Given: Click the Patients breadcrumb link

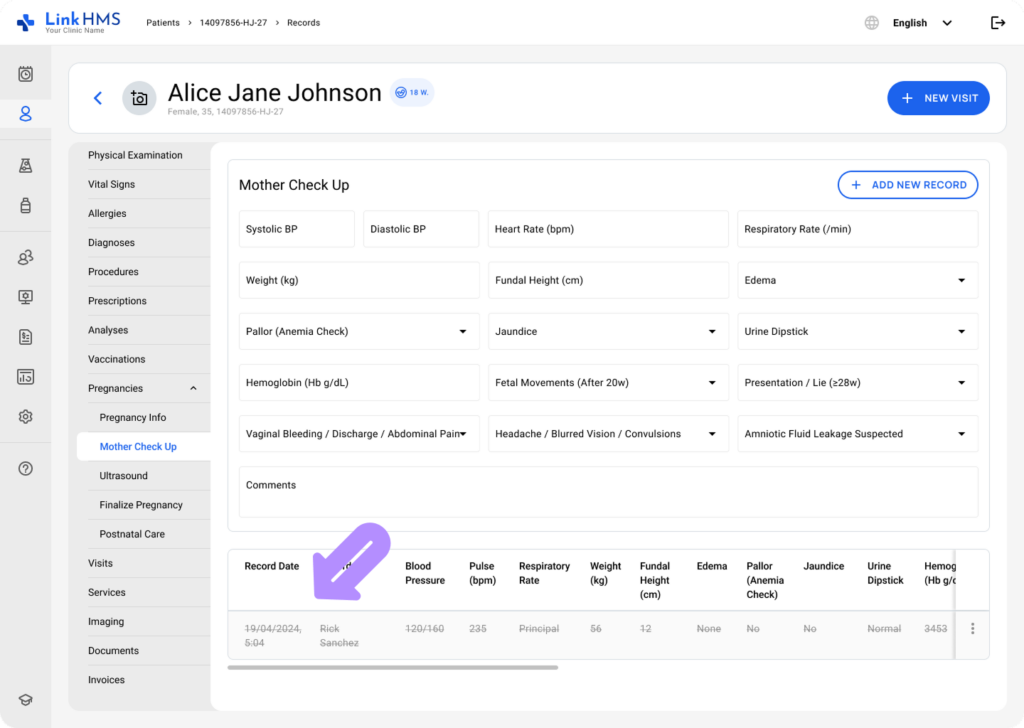Looking at the screenshot, I should 163,23.
